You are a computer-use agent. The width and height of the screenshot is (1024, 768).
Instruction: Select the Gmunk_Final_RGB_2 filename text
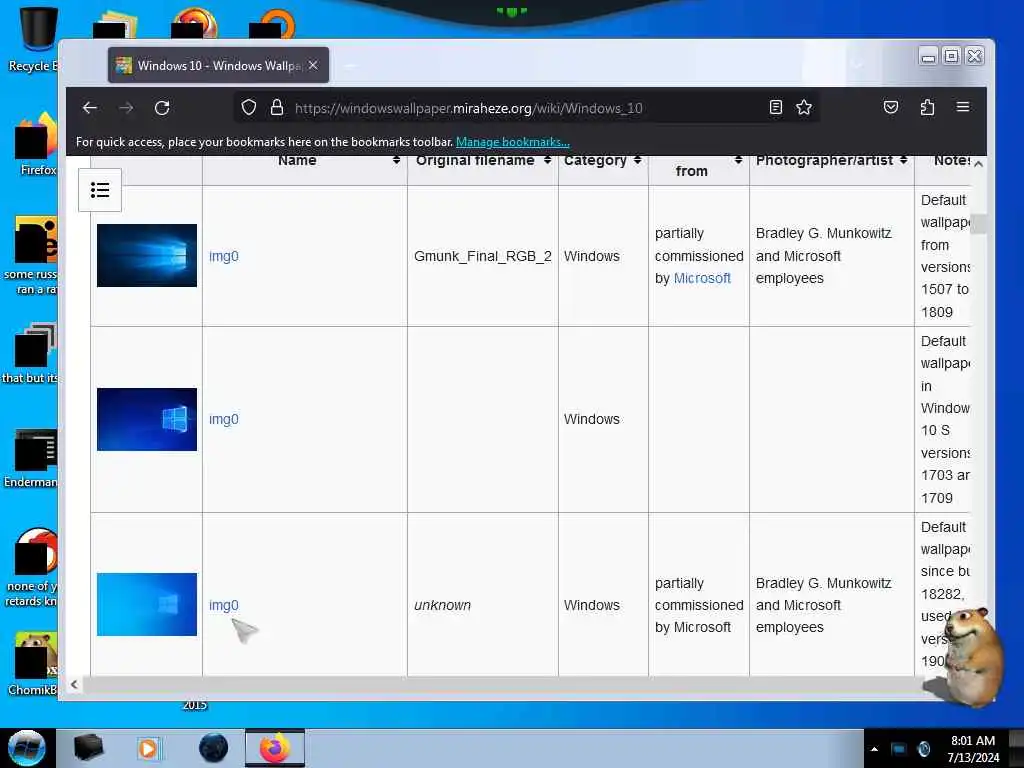tap(483, 256)
